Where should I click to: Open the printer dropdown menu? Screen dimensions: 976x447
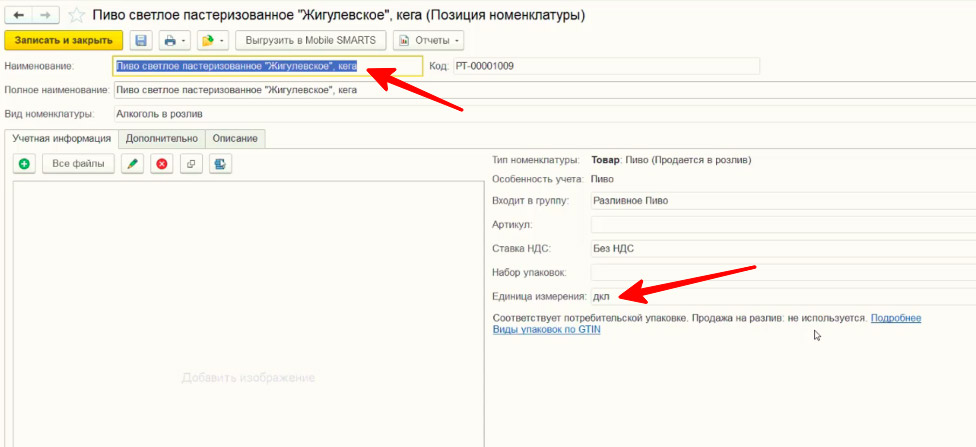click(x=174, y=40)
